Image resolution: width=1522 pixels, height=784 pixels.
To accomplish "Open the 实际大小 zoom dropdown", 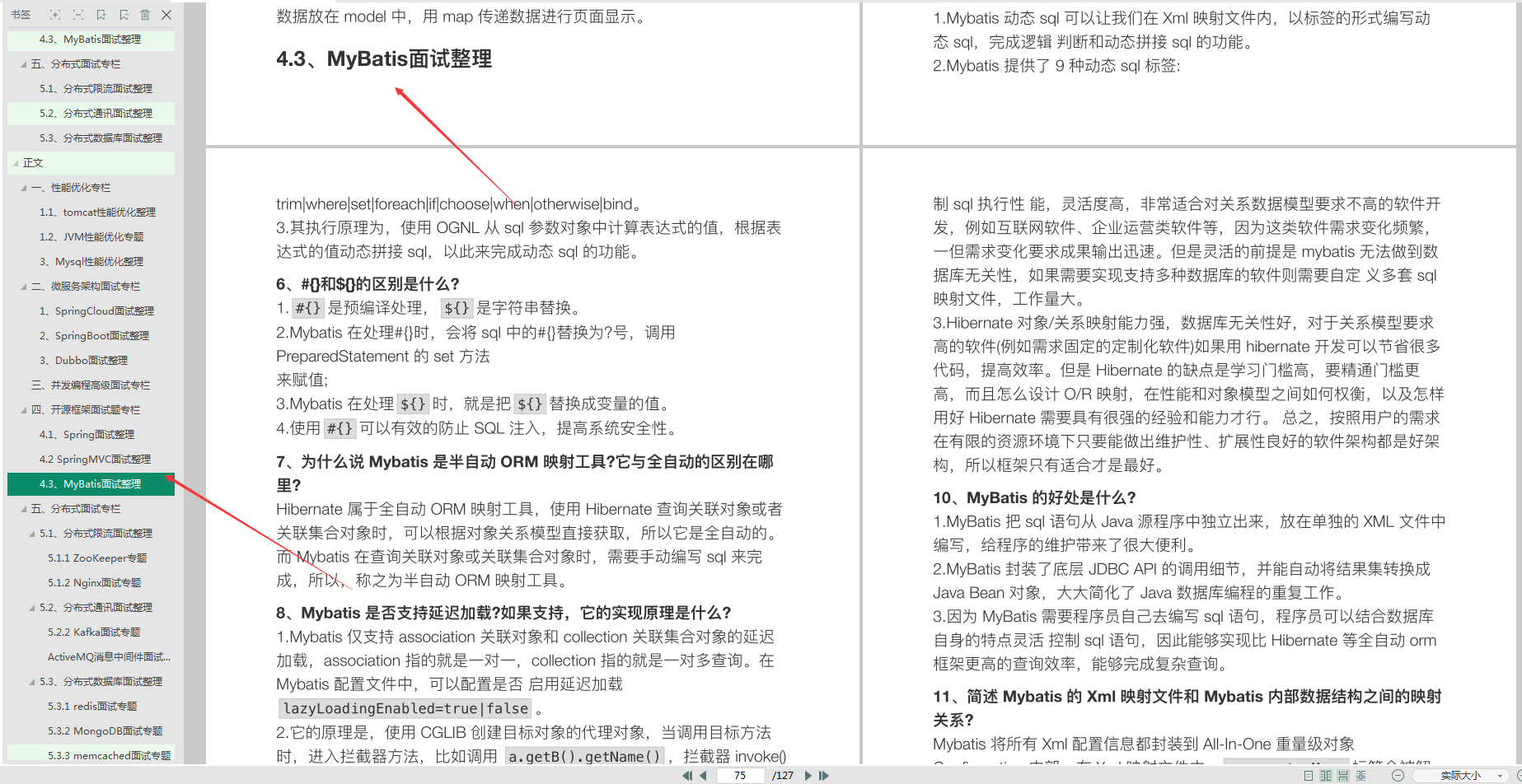I will (1460, 775).
